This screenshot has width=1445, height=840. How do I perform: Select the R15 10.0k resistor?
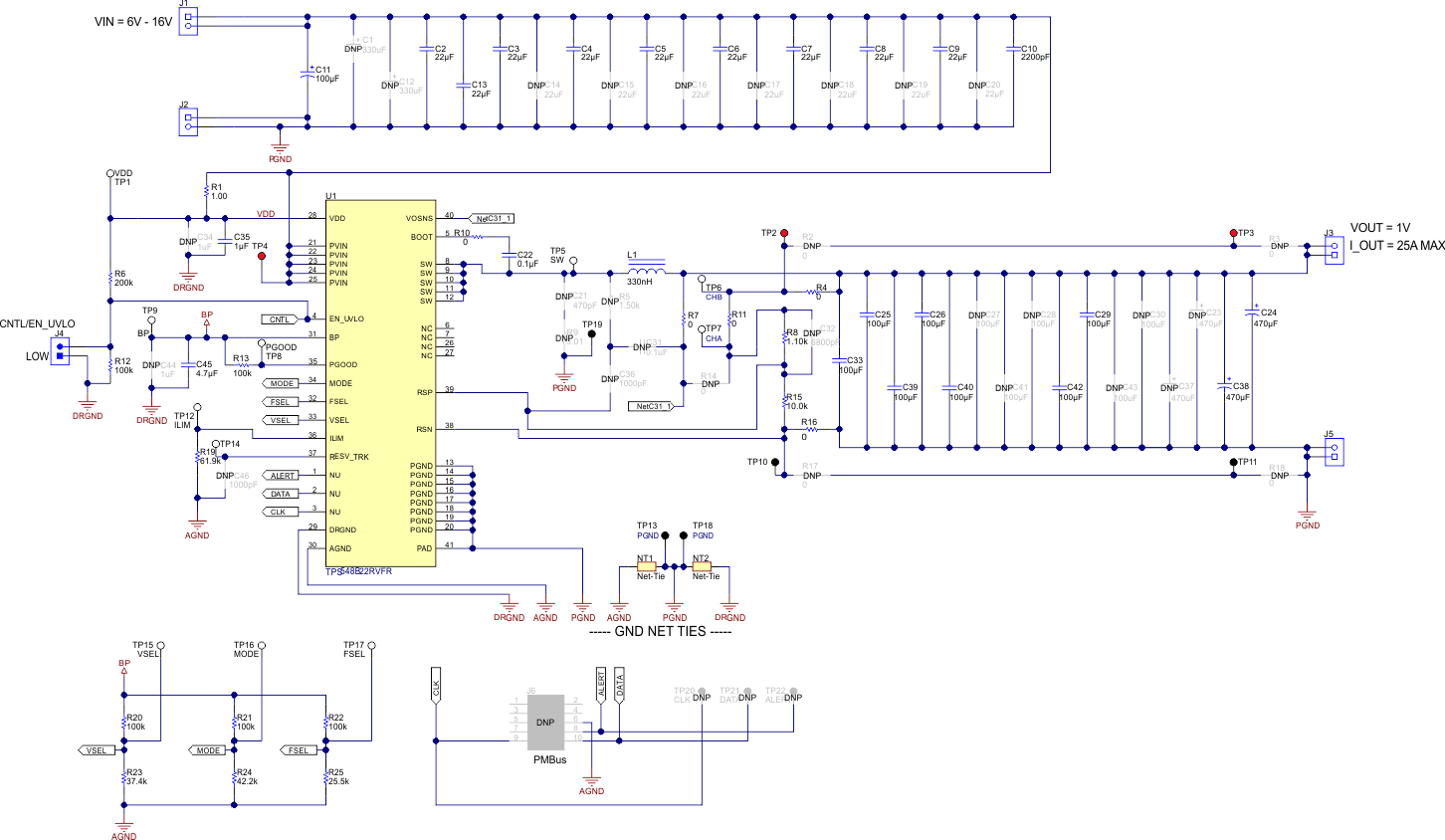click(x=784, y=400)
